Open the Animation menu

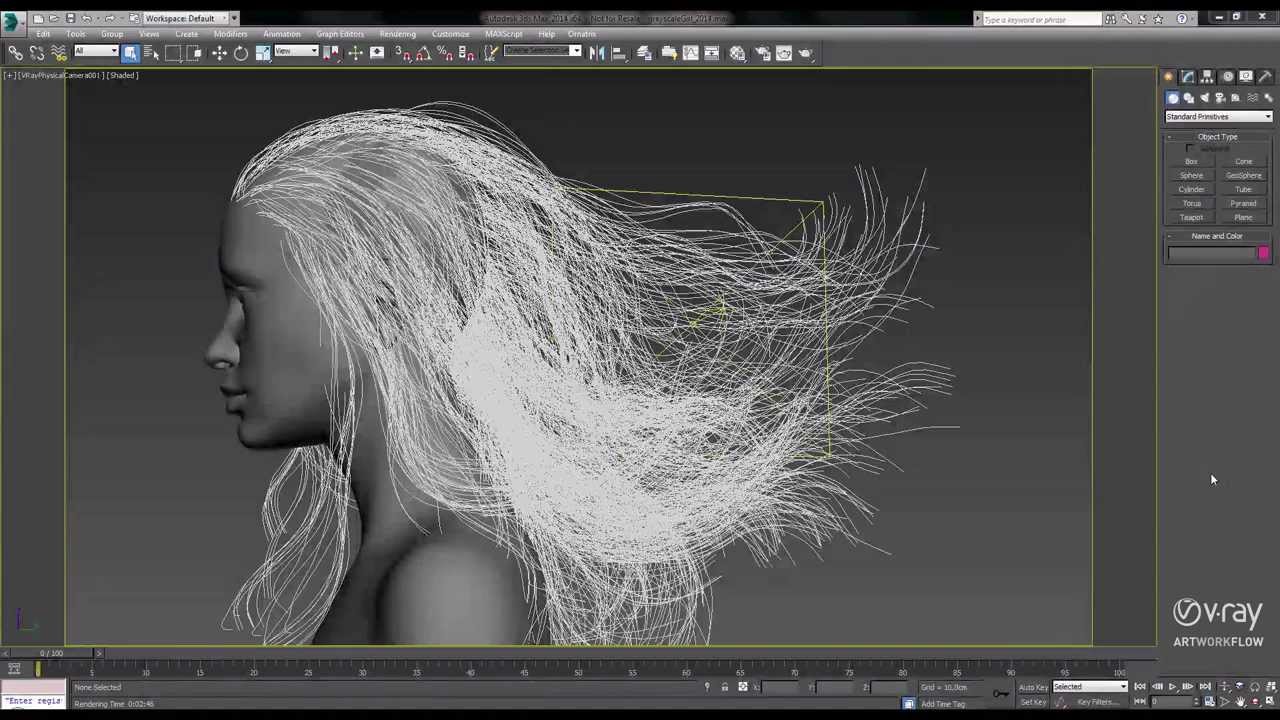(281, 34)
